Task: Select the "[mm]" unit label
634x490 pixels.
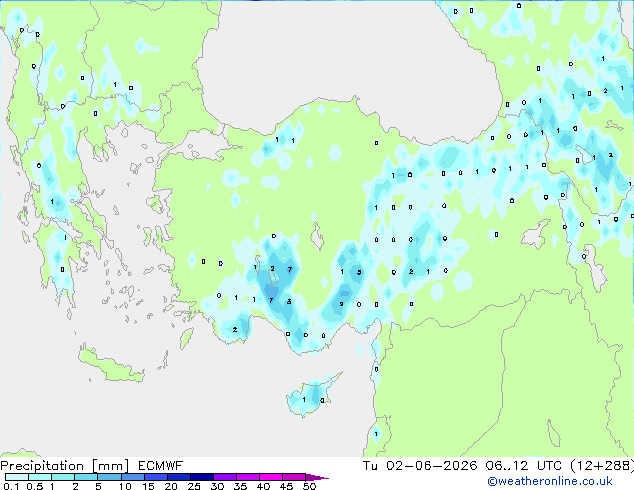Action: pyautogui.click(x=110, y=466)
